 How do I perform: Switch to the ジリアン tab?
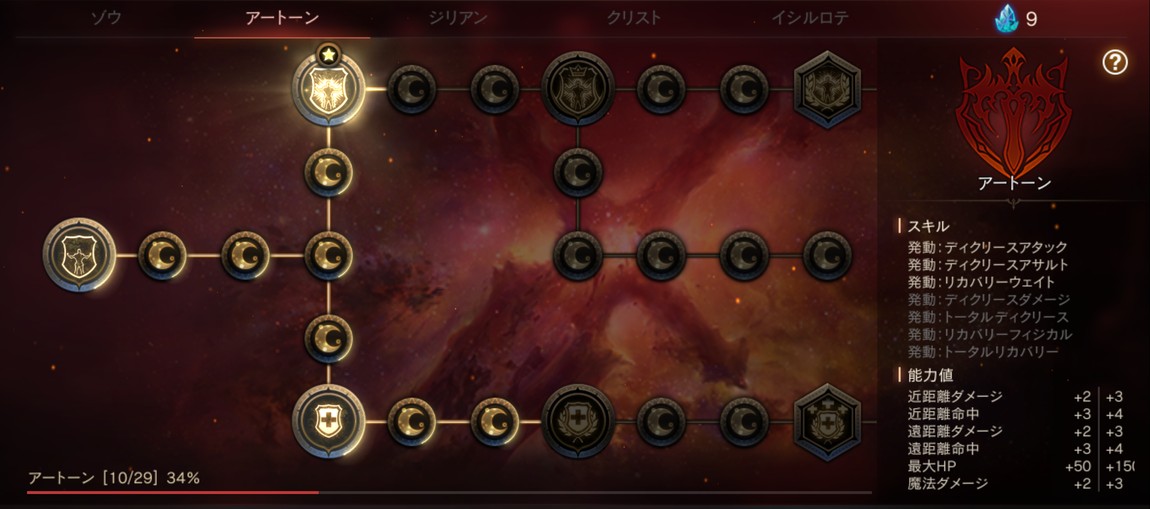click(458, 18)
